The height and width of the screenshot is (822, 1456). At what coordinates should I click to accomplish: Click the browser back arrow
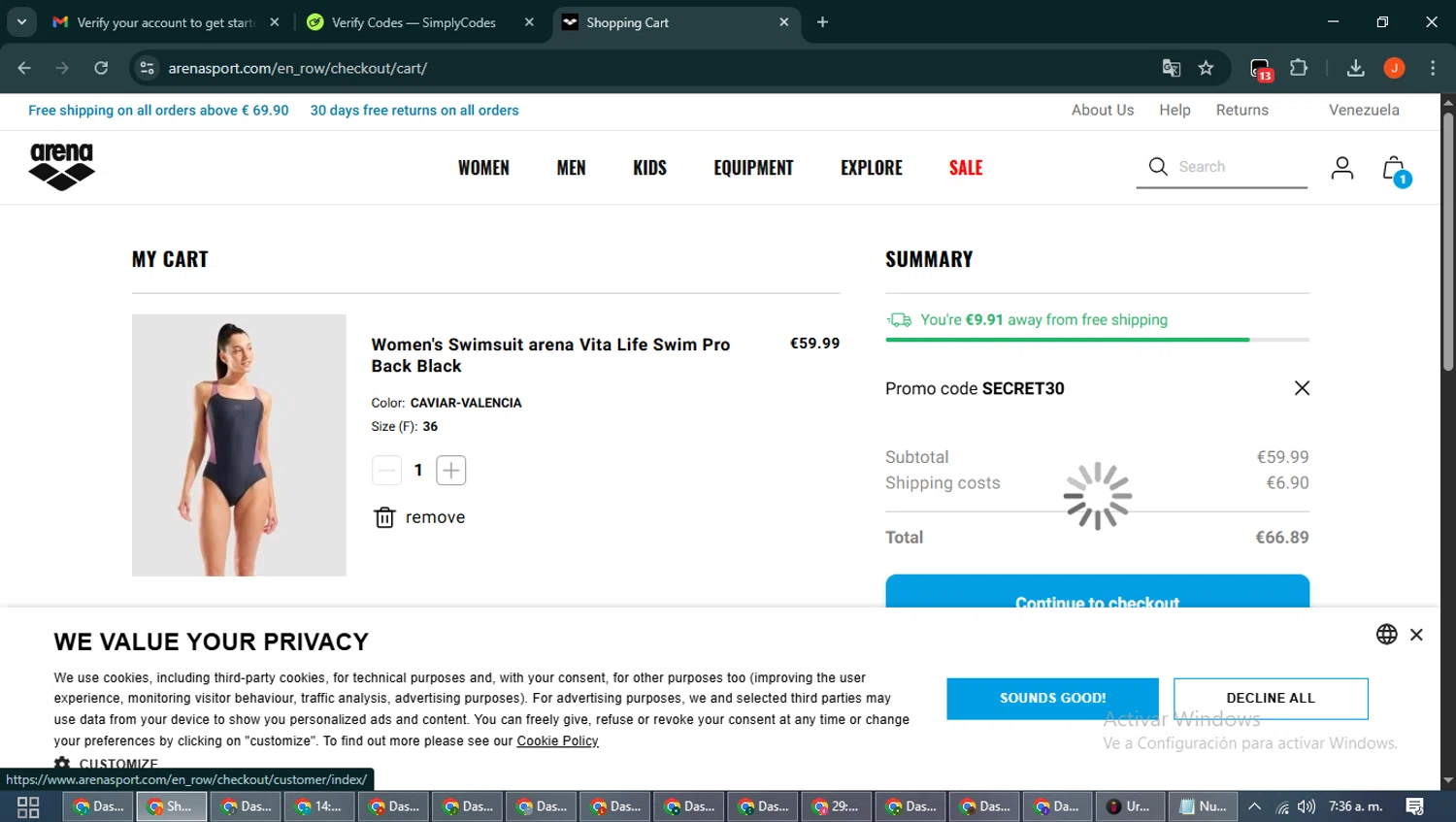click(24, 68)
